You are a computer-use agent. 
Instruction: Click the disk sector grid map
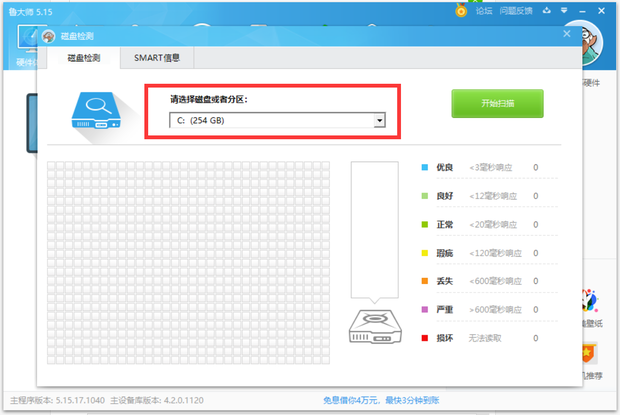tap(188, 262)
